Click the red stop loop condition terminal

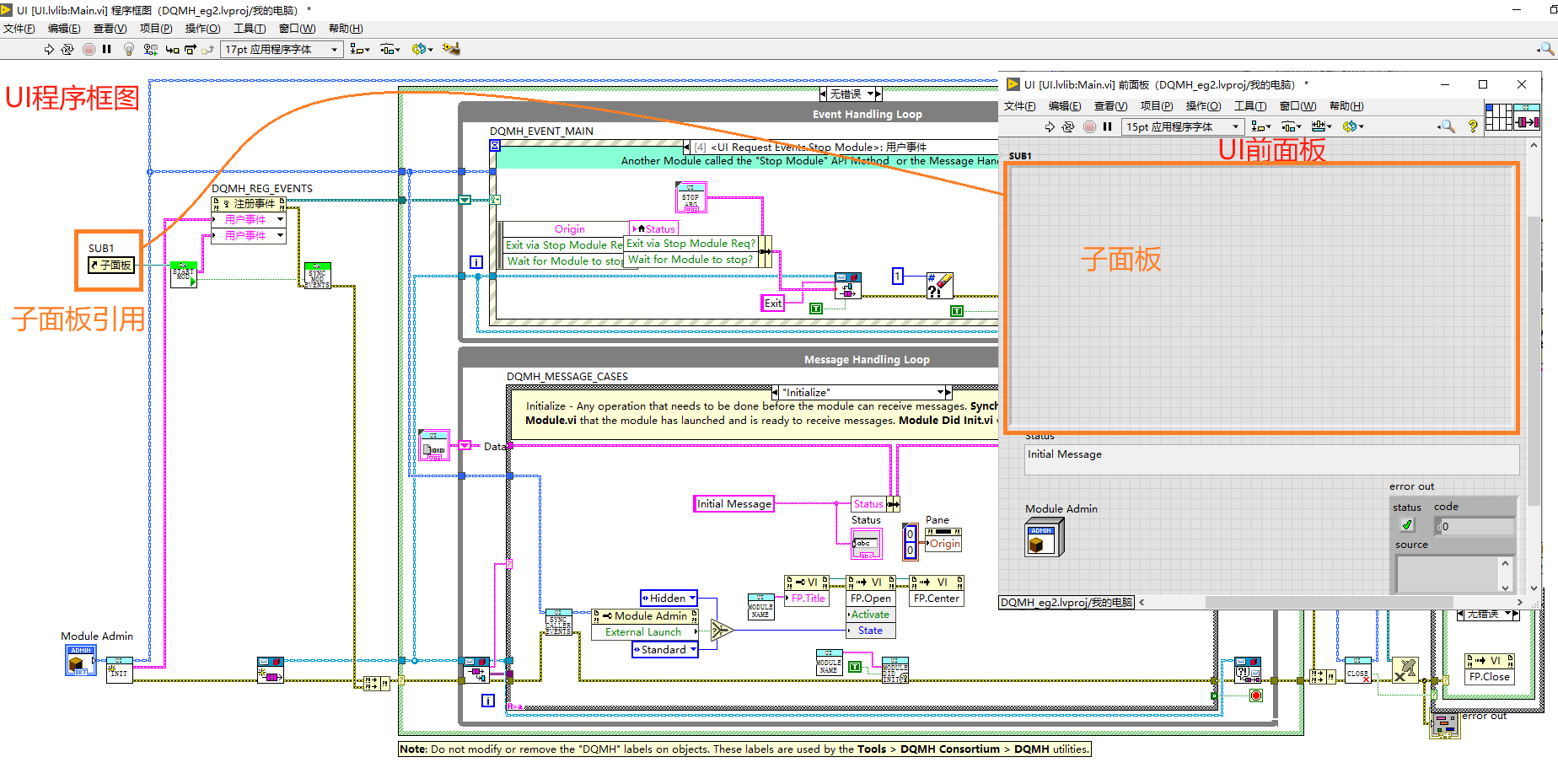[1256, 695]
